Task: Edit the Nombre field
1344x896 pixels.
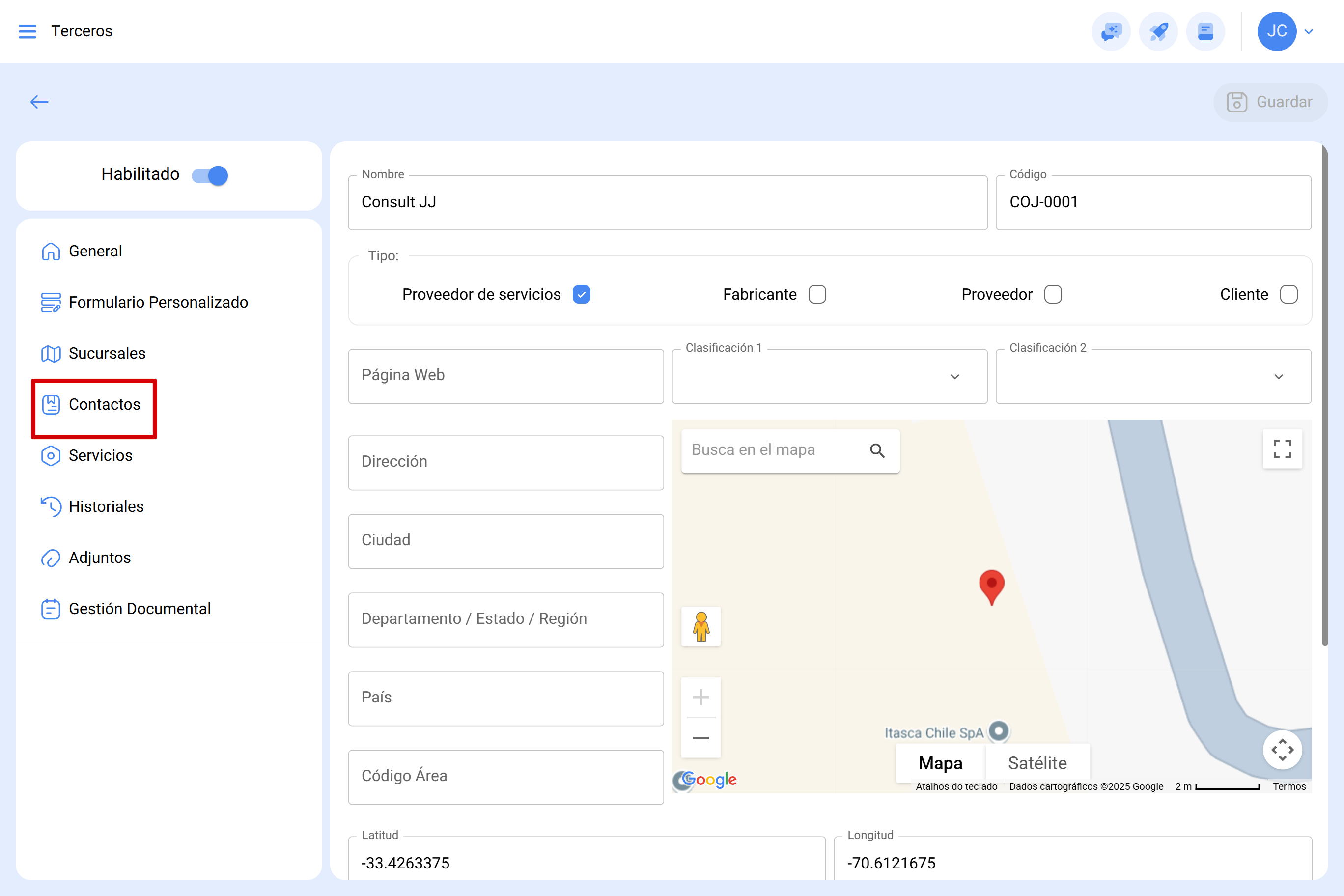Action: (x=668, y=202)
